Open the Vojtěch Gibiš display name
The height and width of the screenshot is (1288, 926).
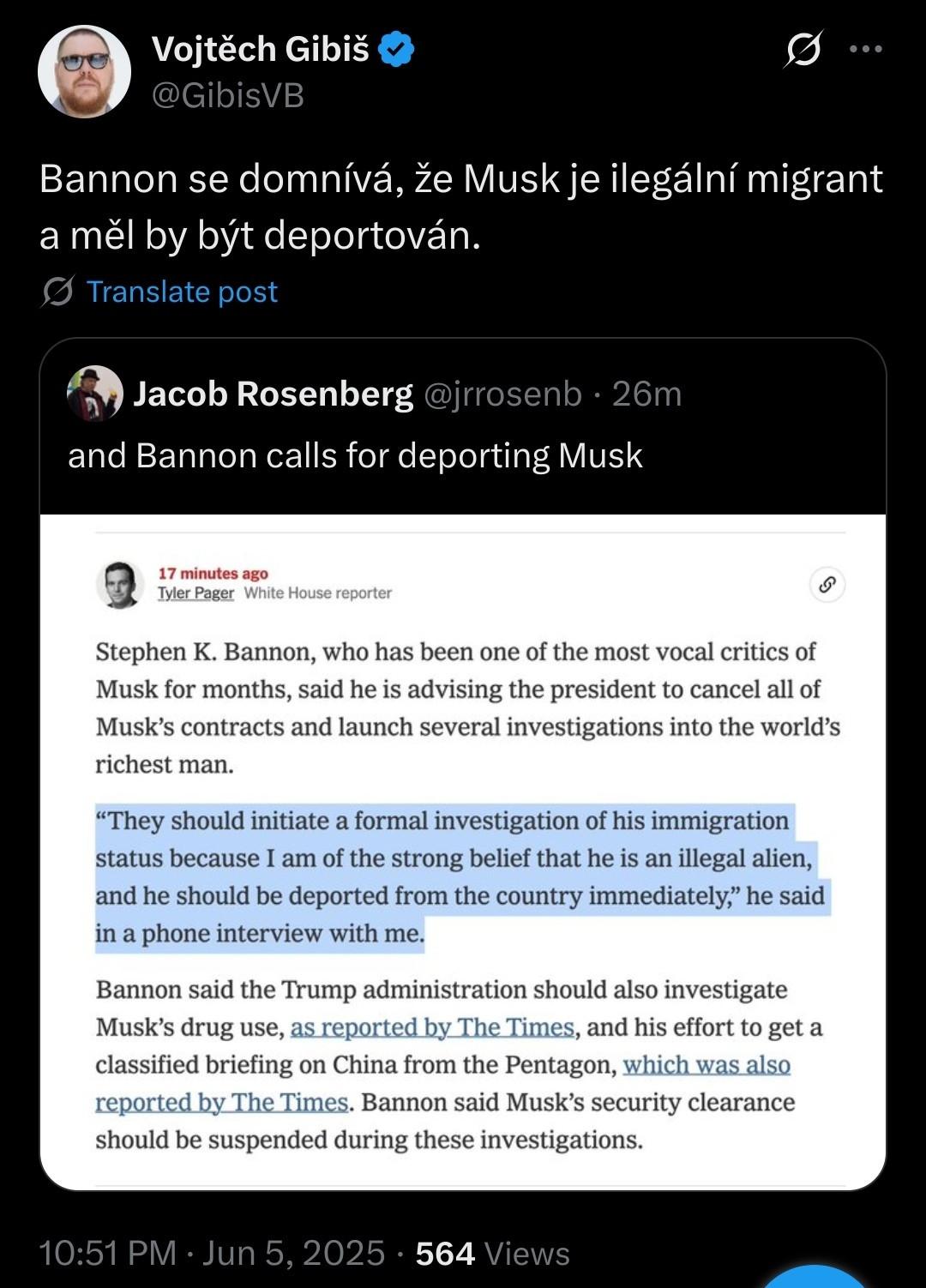pos(260,49)
